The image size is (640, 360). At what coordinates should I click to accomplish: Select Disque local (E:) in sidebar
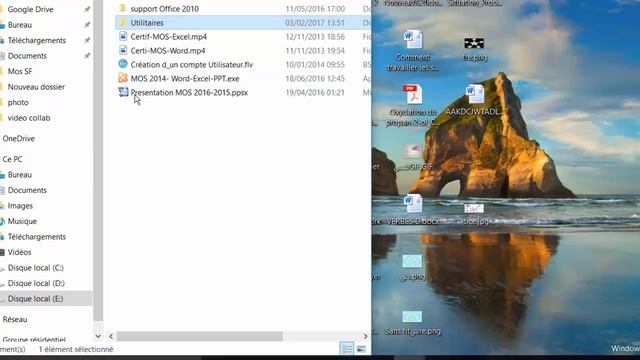point(35,298)
